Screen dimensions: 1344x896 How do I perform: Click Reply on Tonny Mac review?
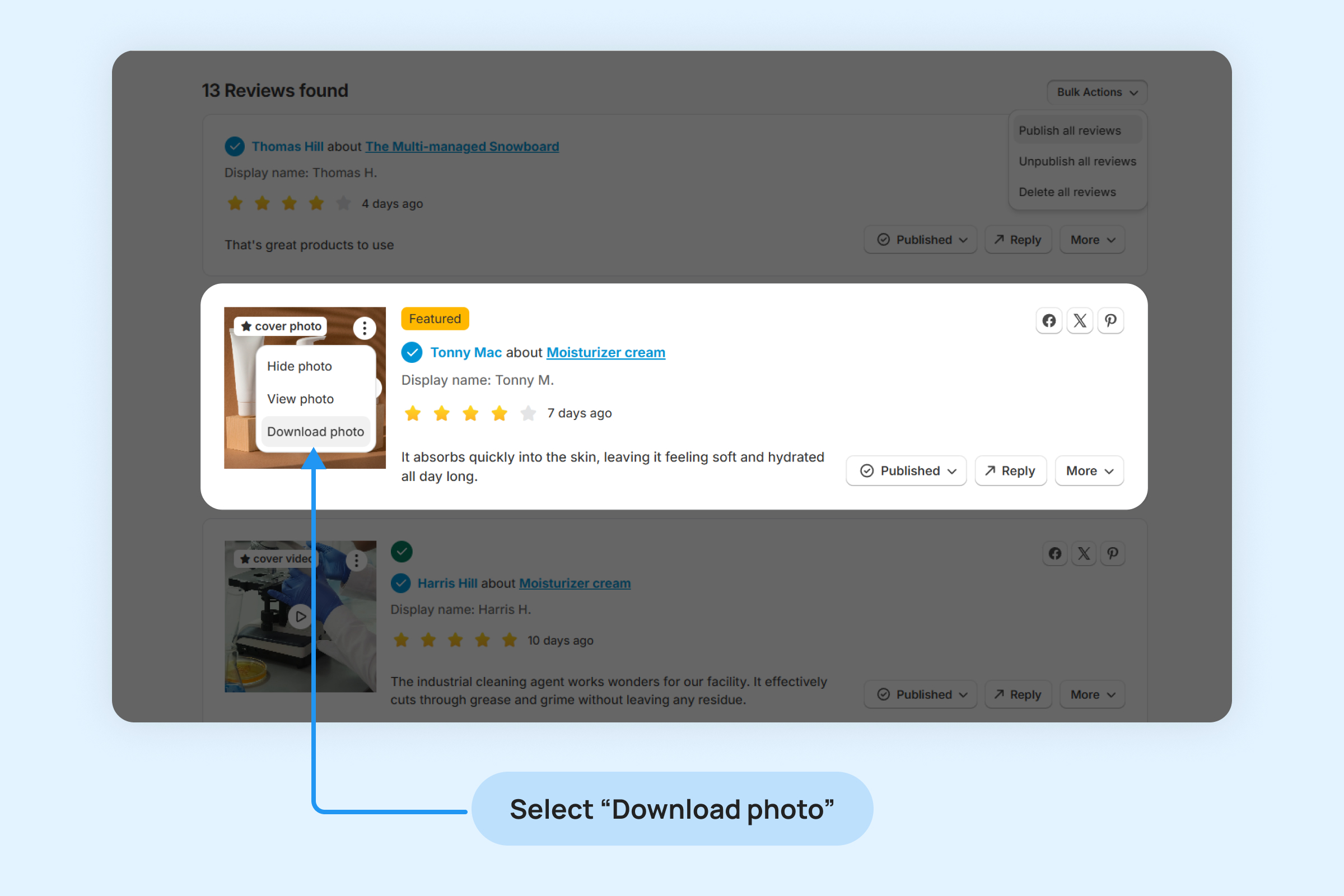(1010, 471)
